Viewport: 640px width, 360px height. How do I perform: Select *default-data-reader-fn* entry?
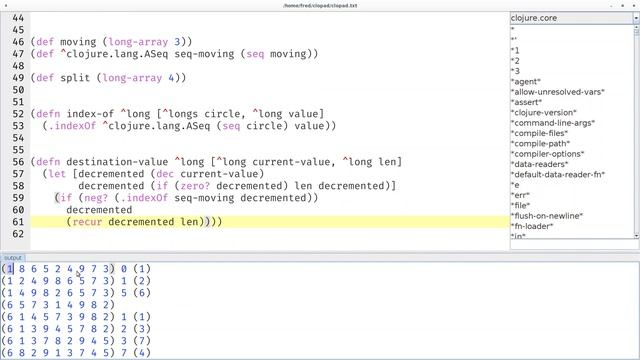558,174
